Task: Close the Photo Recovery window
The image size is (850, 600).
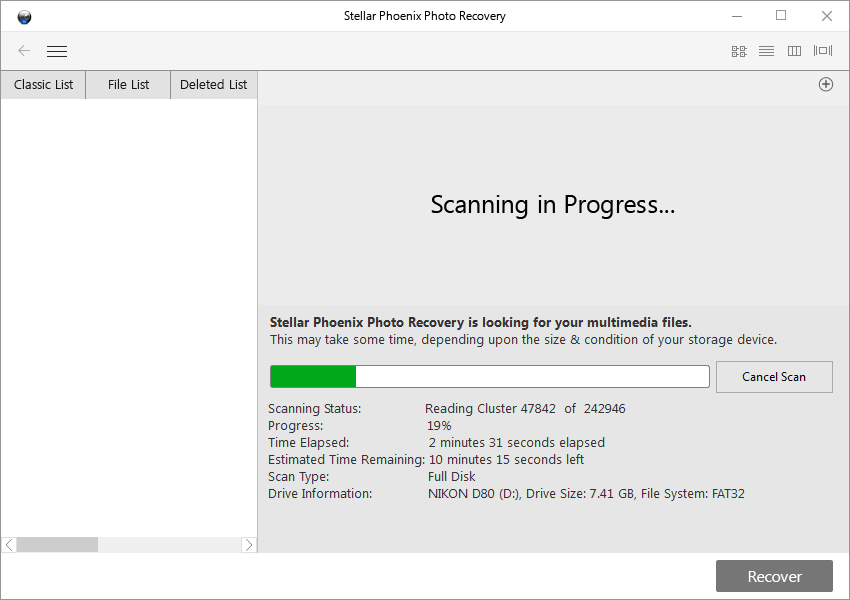Action: coord(827,16)
